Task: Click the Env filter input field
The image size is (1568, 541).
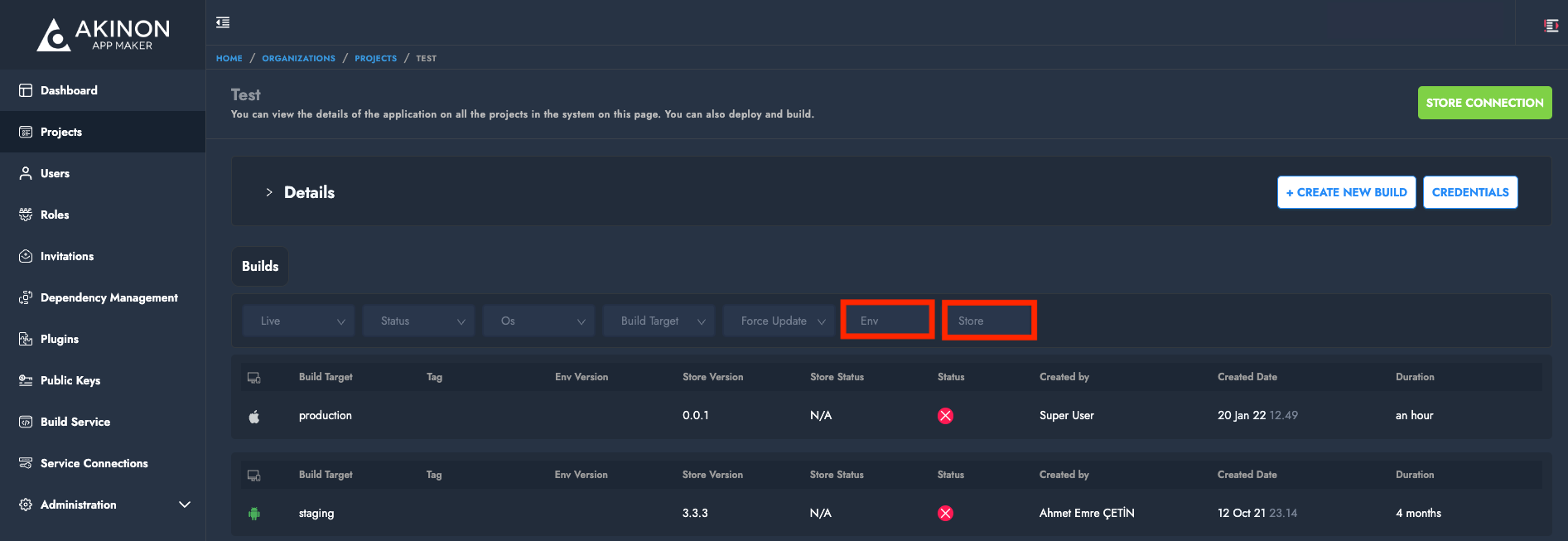Action: pyautogui.click(x=887, y=321)
